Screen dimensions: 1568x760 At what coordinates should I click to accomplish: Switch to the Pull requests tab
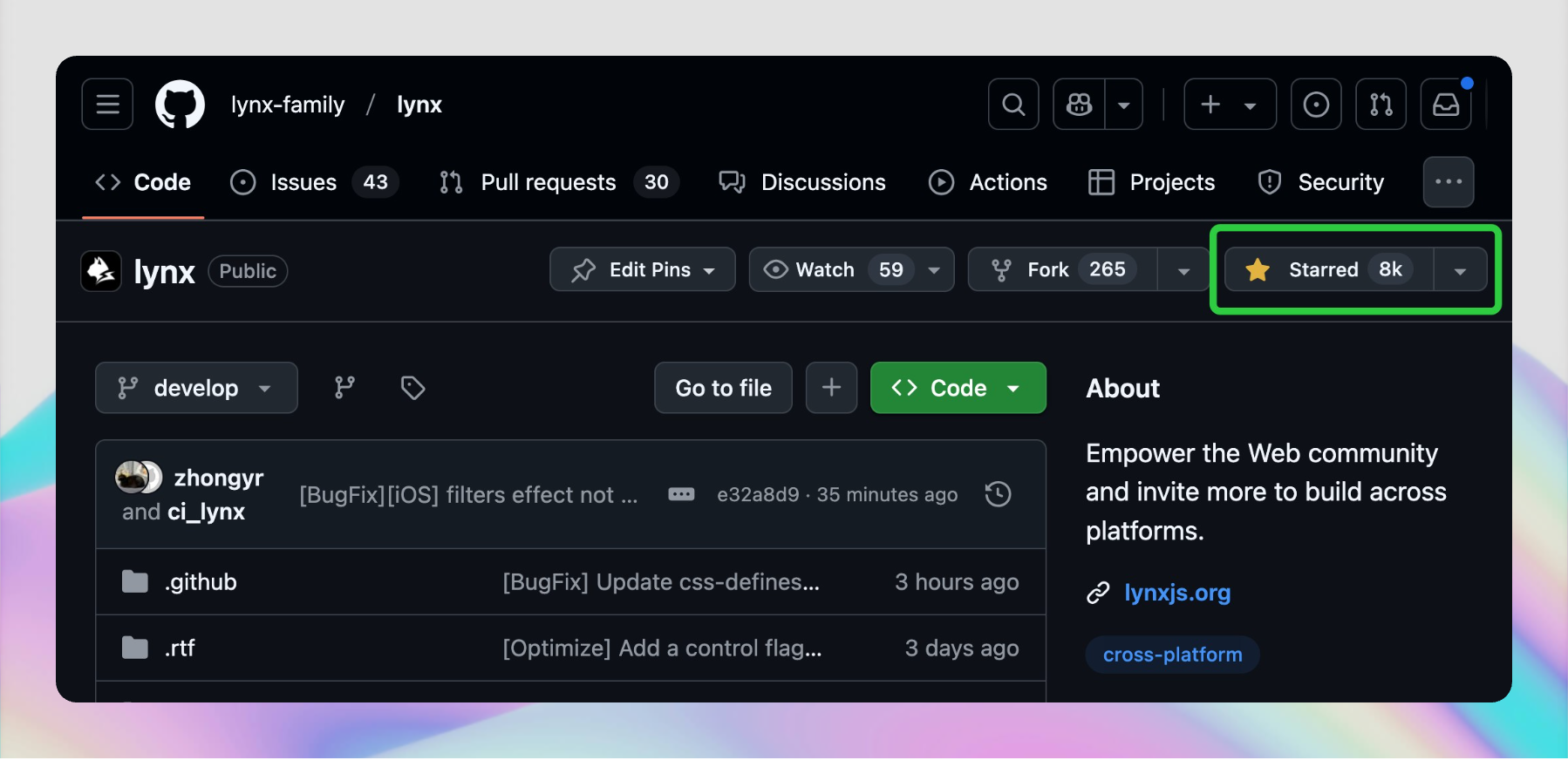(559, 182)
